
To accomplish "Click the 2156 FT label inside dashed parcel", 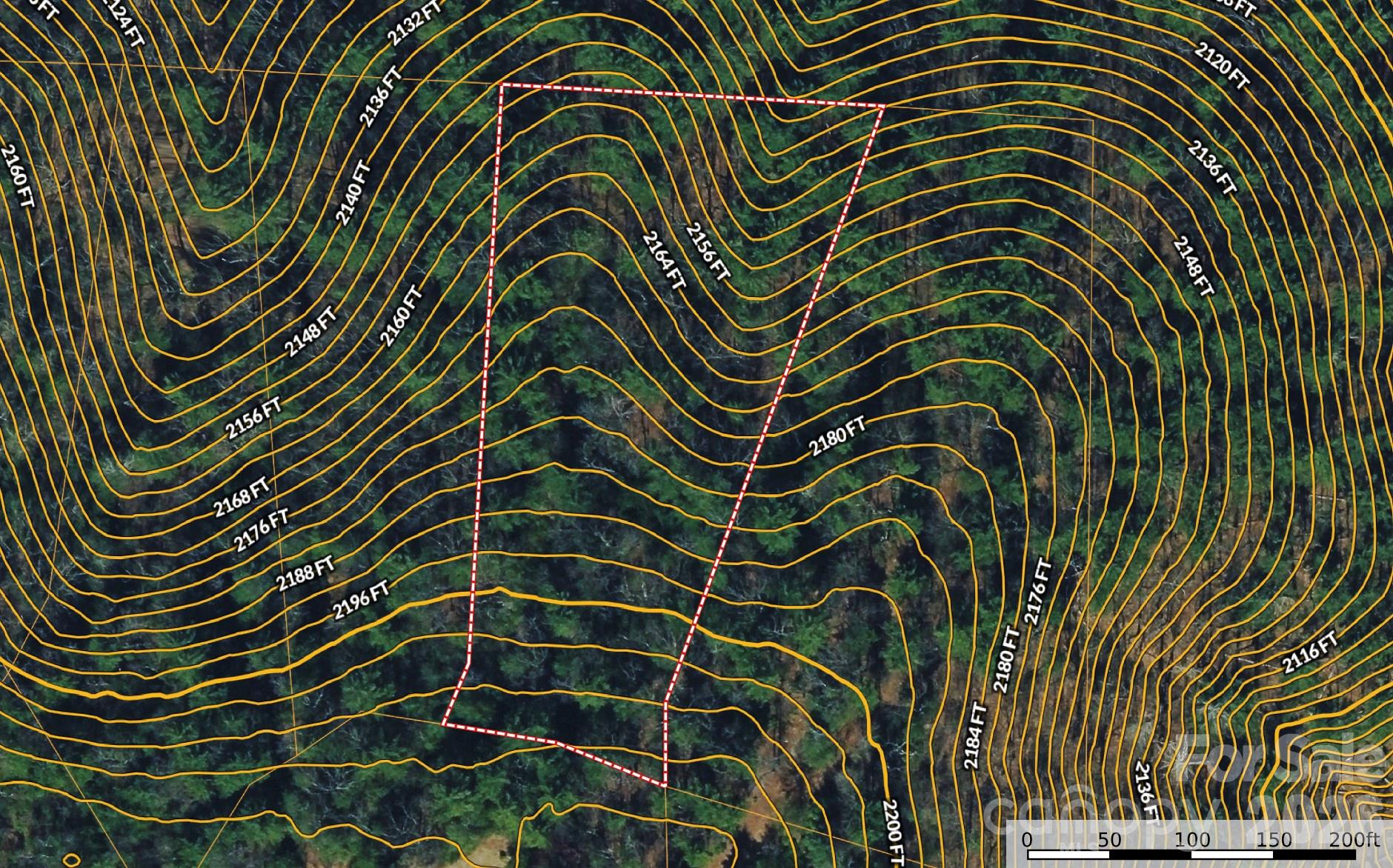I will click(708, 252).
